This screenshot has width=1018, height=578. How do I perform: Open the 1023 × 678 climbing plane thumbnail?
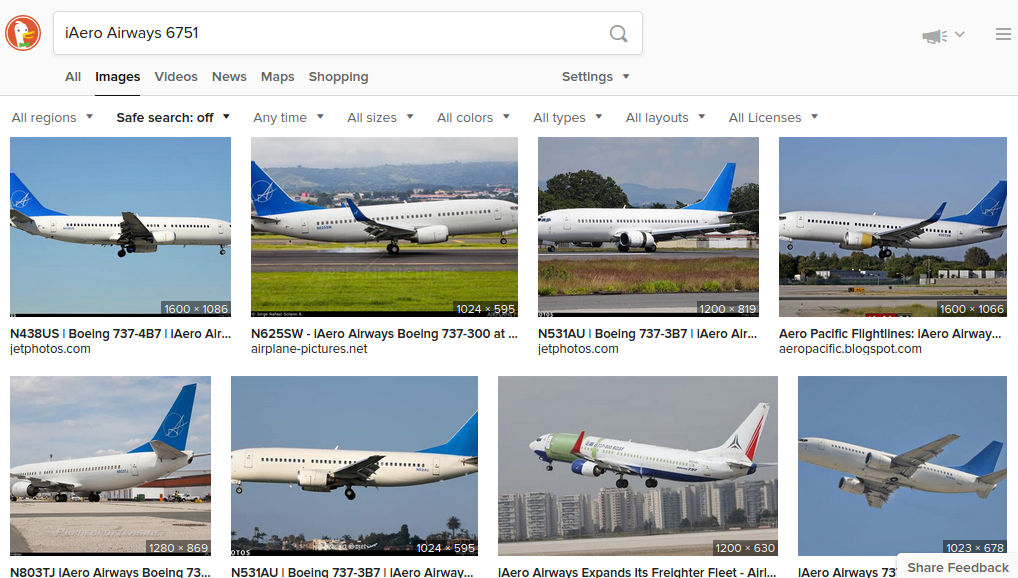pyautogui.click(x=902, y=466)
